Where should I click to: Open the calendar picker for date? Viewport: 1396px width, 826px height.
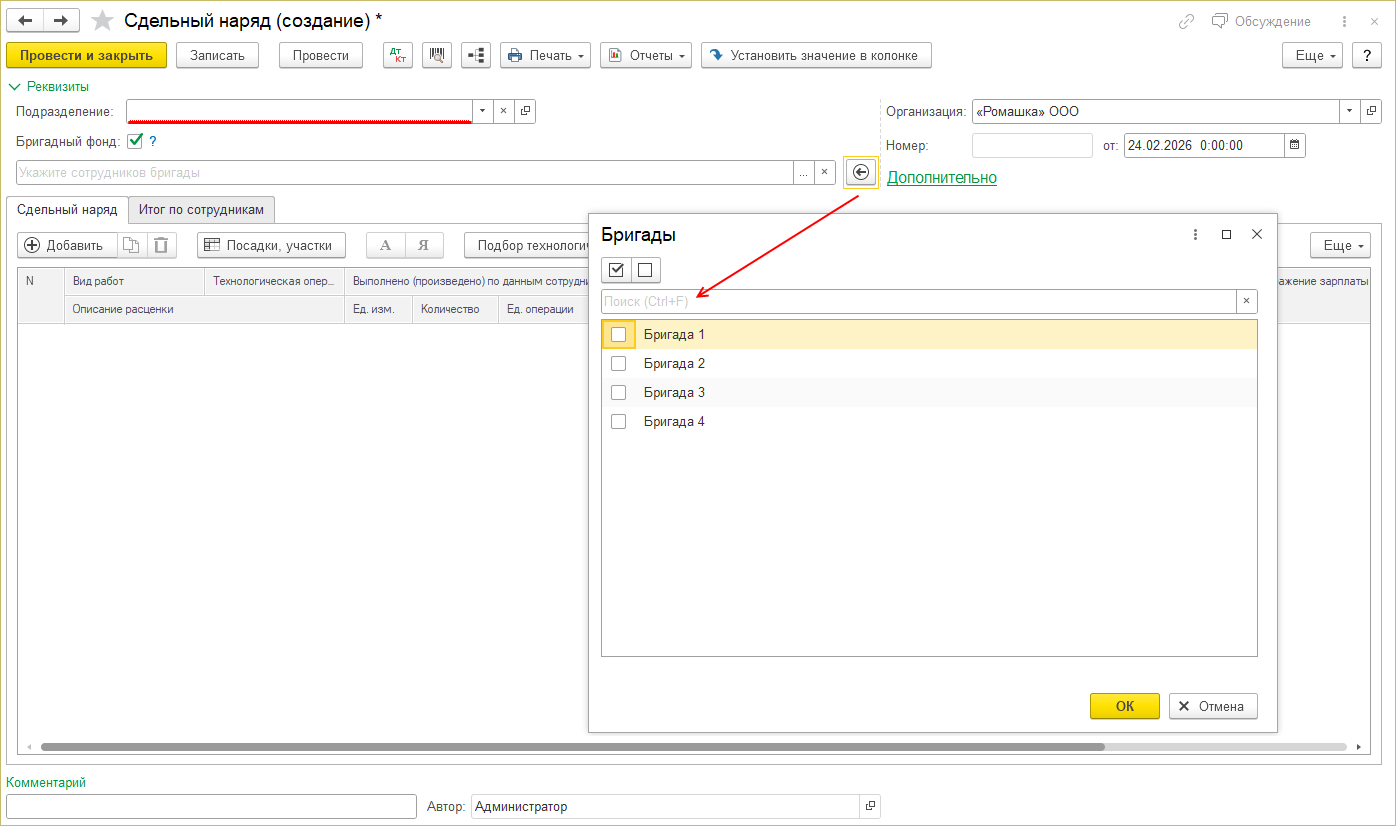pyautogui.click(x=1295, y=145)
